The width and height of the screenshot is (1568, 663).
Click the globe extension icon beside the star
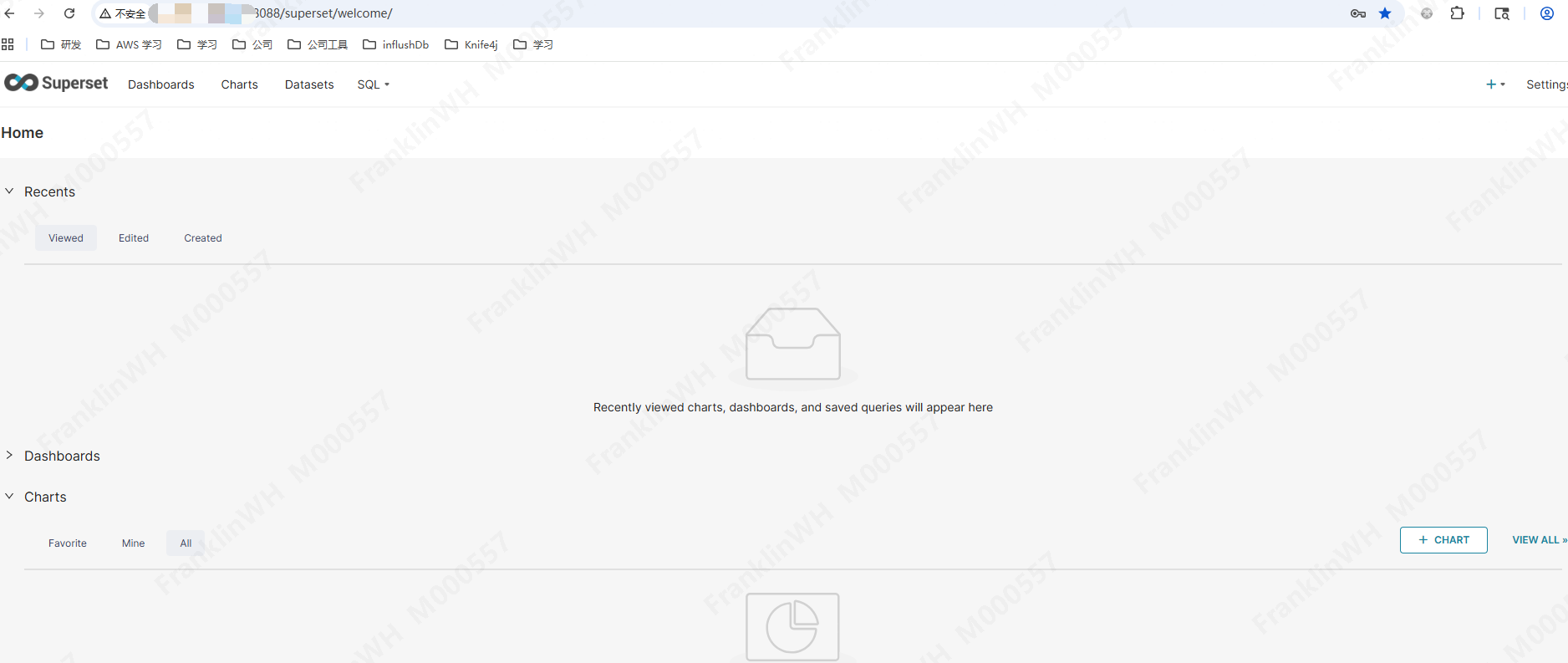[x=1427, y=13]
